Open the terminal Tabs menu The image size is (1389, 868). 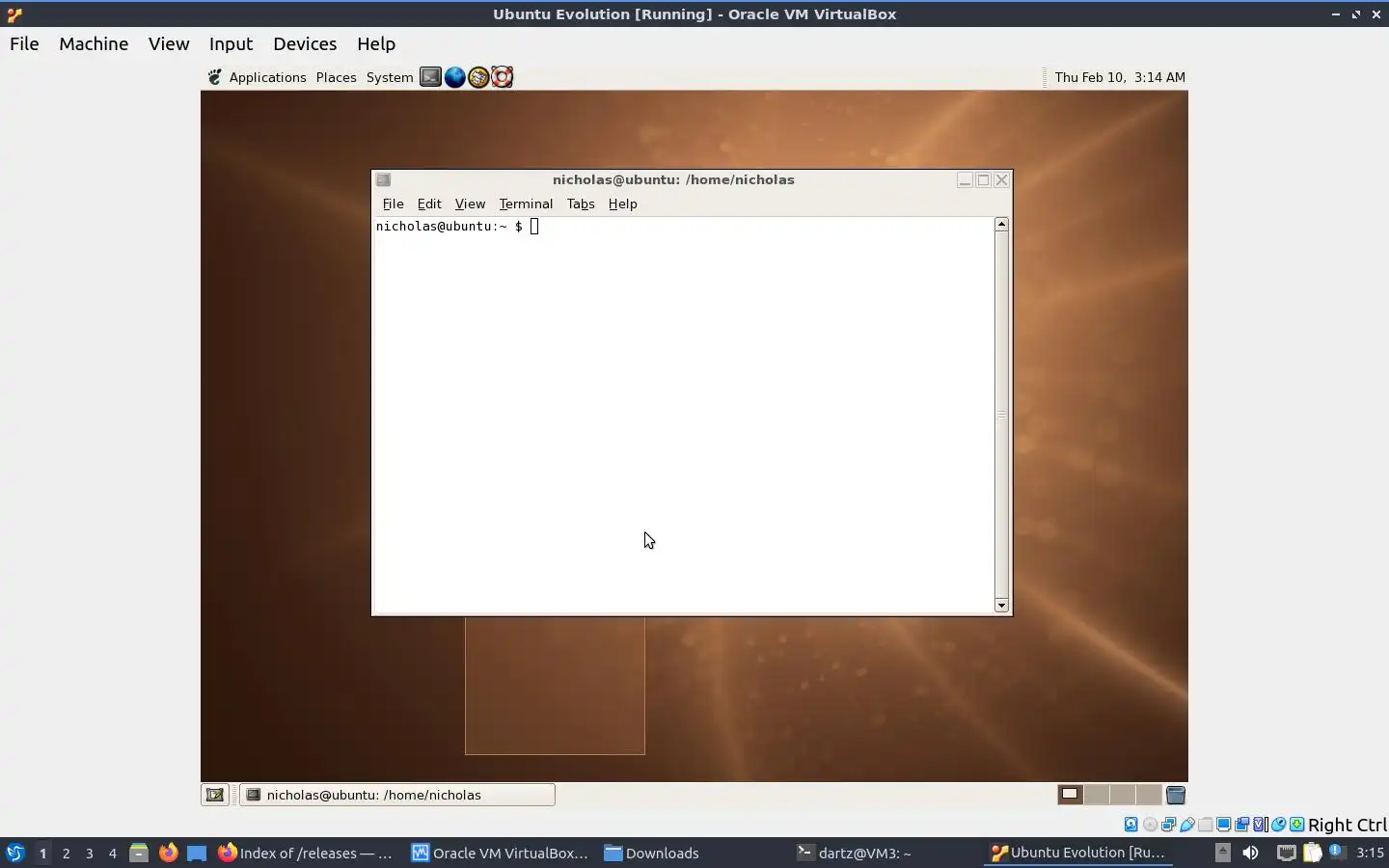click(x=581, y=203)
